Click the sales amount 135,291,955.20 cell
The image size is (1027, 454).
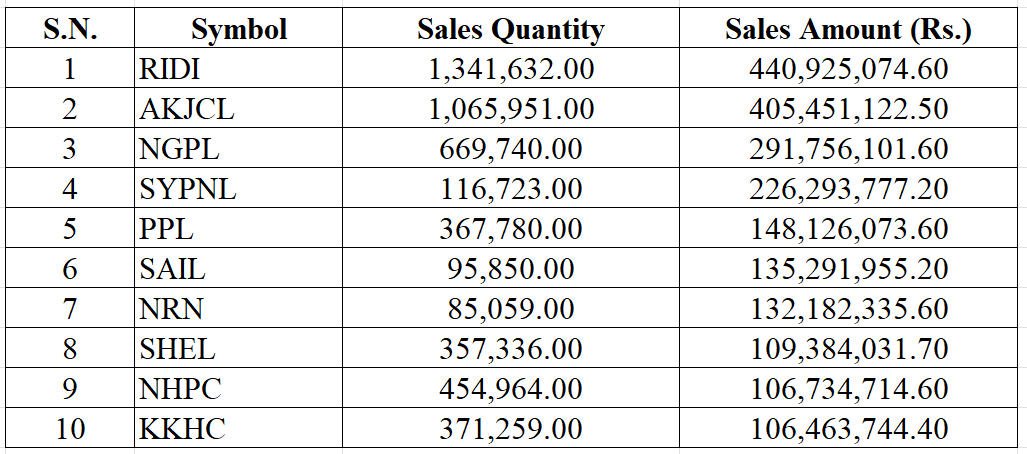[x=848, y=269]
